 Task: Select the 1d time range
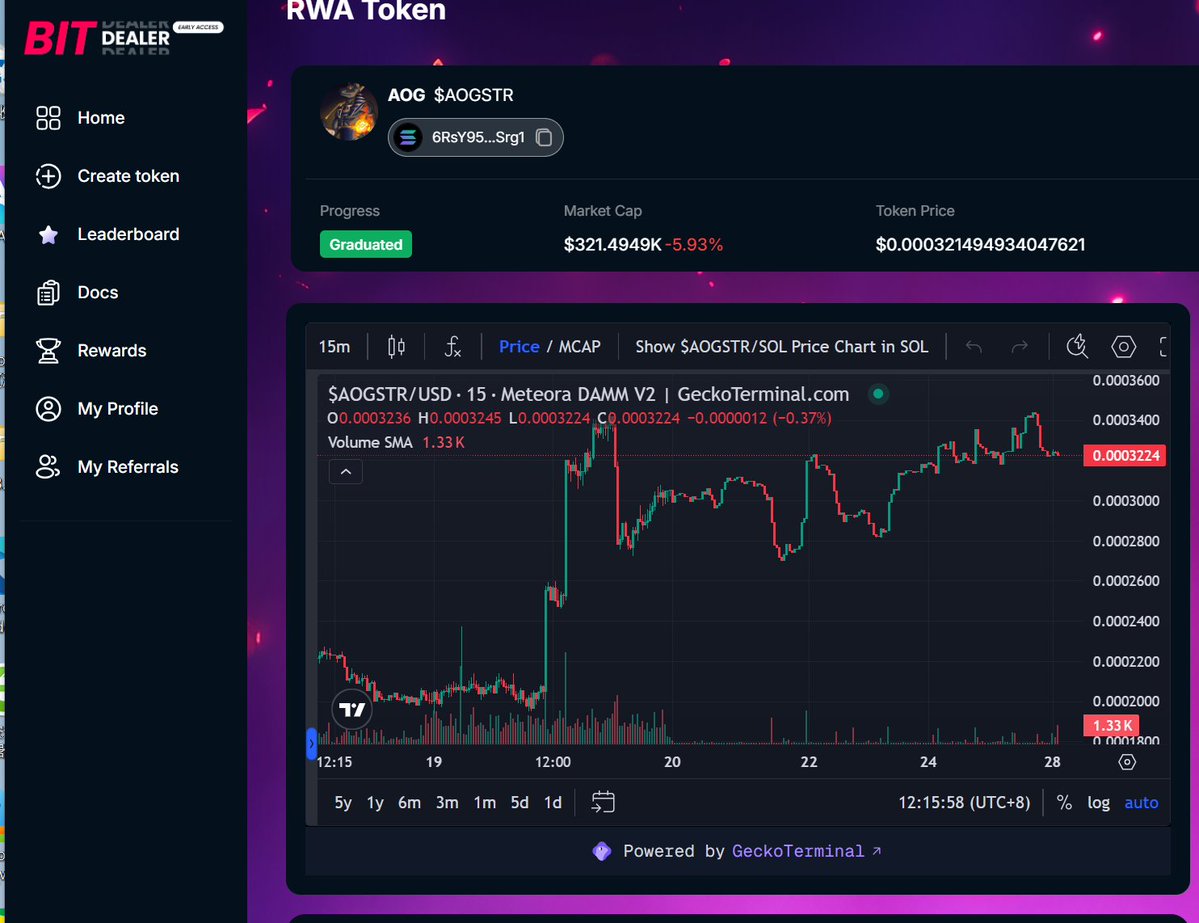552,803
